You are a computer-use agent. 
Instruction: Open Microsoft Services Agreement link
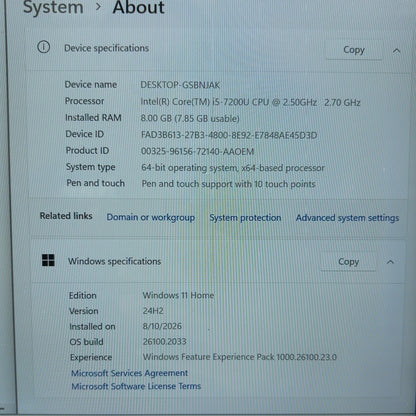130,373
